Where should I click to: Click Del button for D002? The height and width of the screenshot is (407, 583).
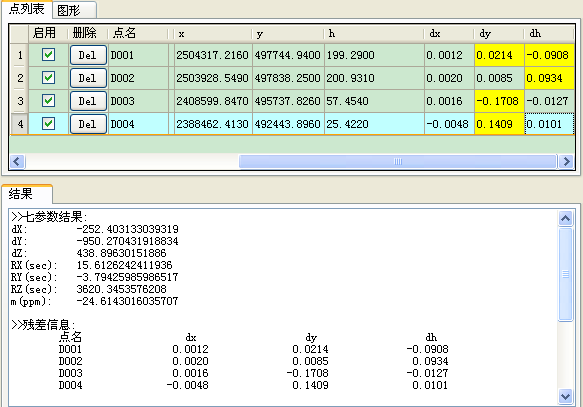88,78
